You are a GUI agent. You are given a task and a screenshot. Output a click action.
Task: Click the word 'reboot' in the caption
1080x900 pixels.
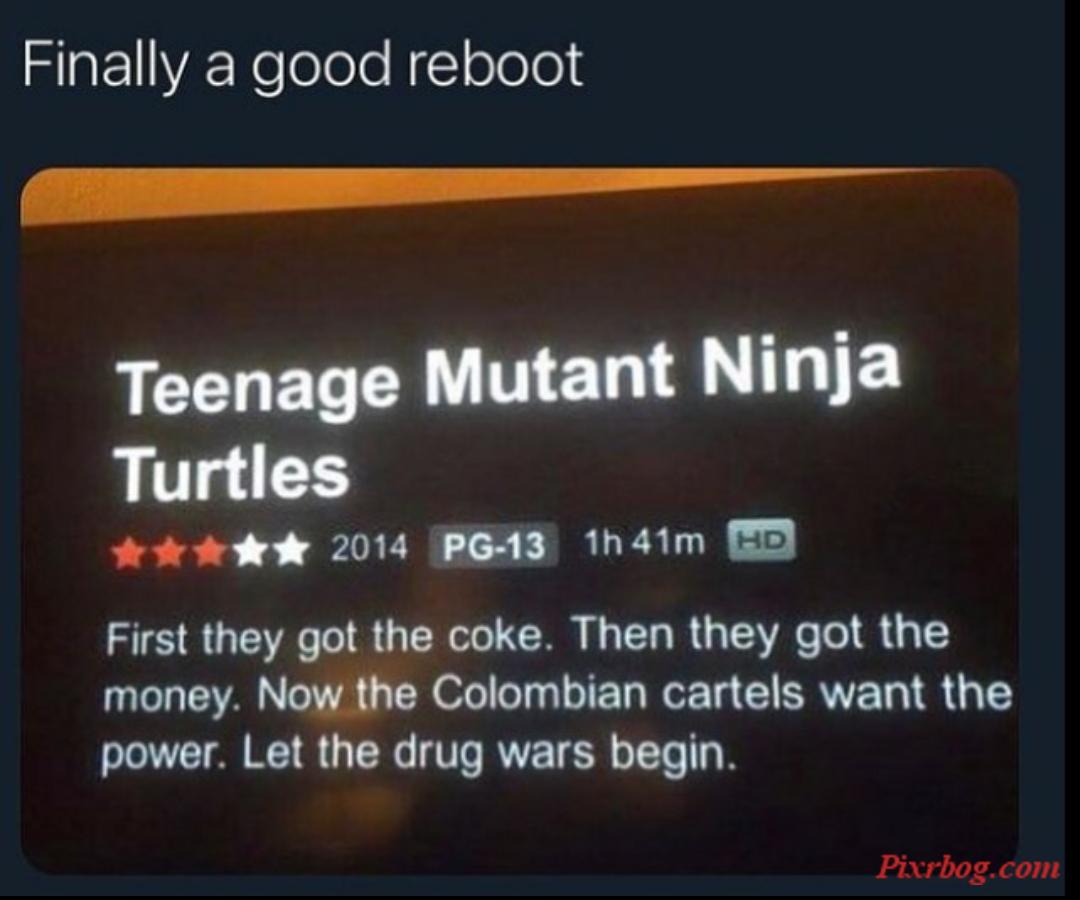[495, 63]
